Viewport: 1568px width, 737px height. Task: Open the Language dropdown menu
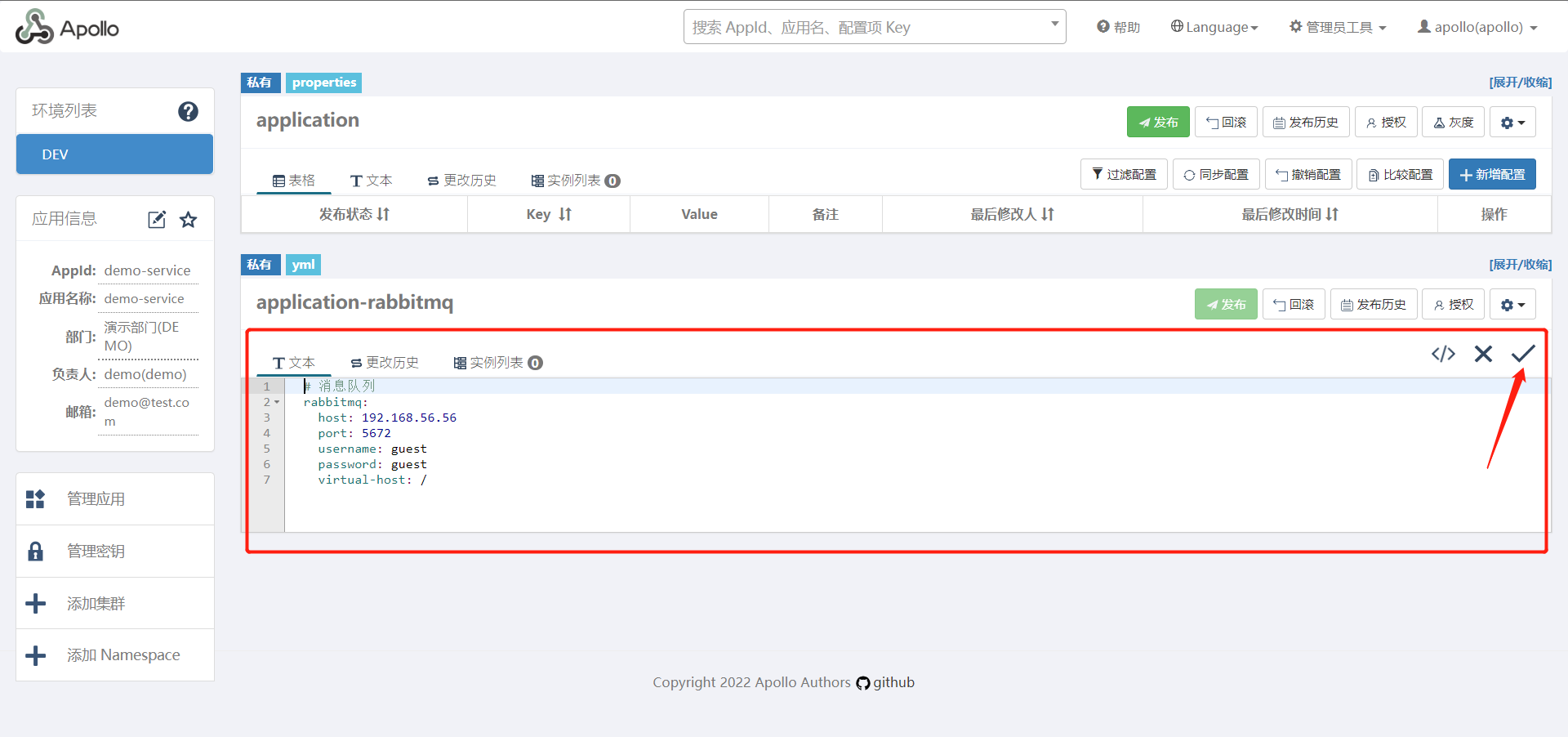[1214, 27]
